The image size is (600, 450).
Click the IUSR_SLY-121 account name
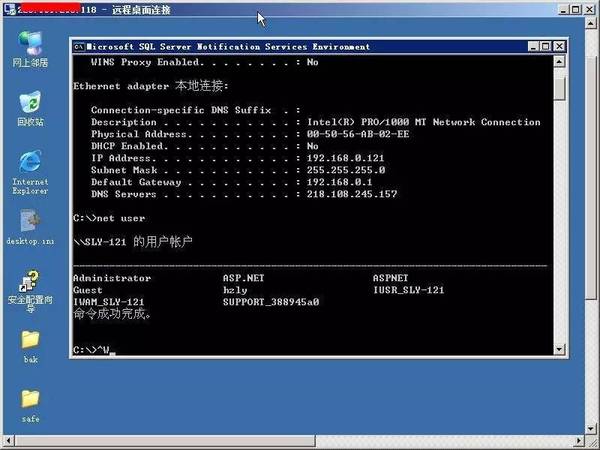click(x=408, y=290)
